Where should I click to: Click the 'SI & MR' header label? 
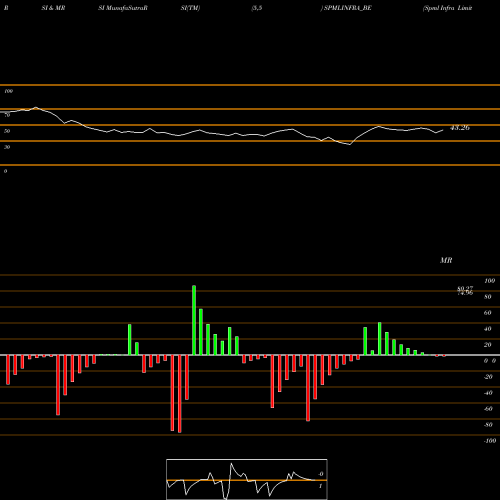click(x=53, y=8)
